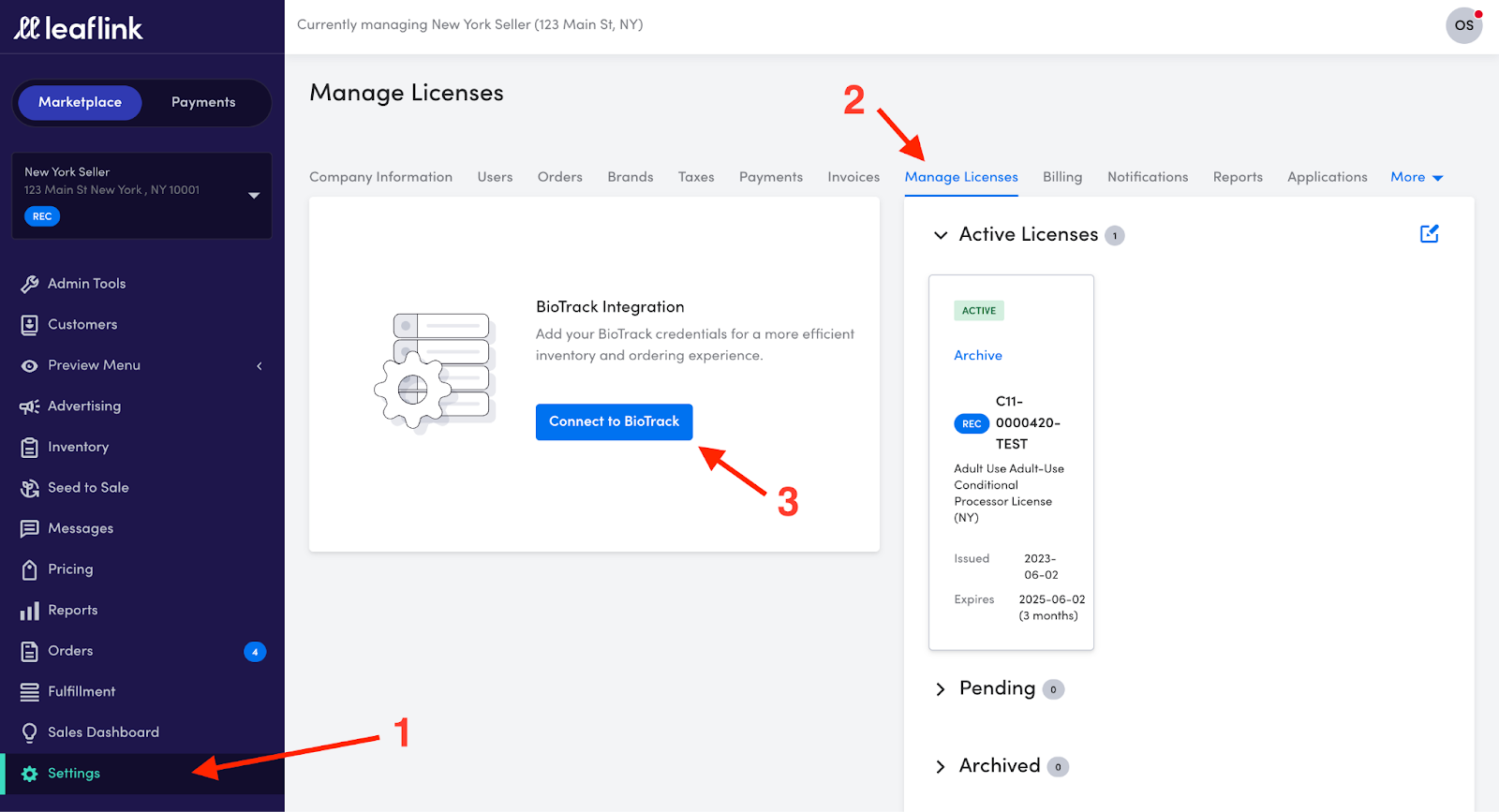Screen dimensions: 1499x812
Task: Expand the Preview Menu chevron
Action: [260, 366]
